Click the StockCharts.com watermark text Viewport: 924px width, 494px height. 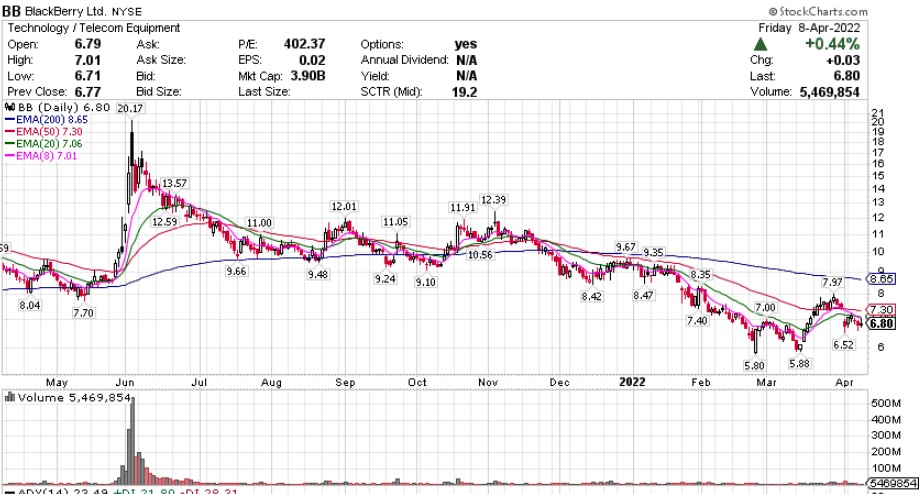click(818, 11)
